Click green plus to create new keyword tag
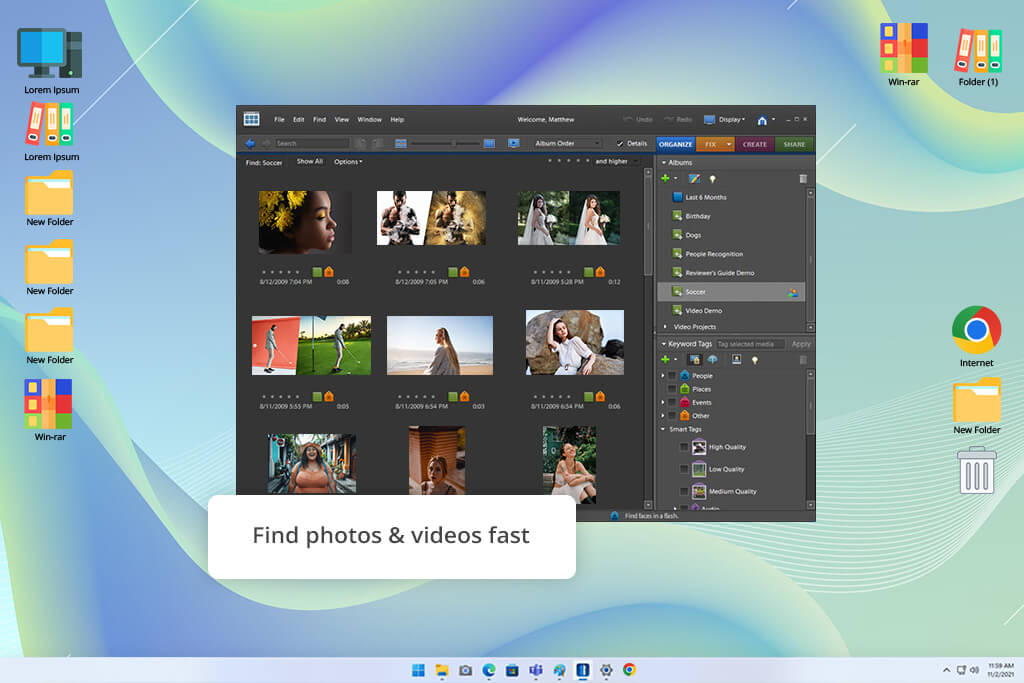This screenshot has height=683, width=1024. click(x=665, y=359)
